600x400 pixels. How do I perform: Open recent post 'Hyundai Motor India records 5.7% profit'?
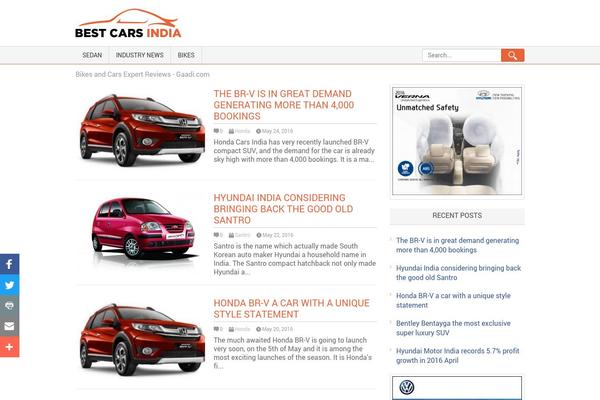tap(458, 355)
